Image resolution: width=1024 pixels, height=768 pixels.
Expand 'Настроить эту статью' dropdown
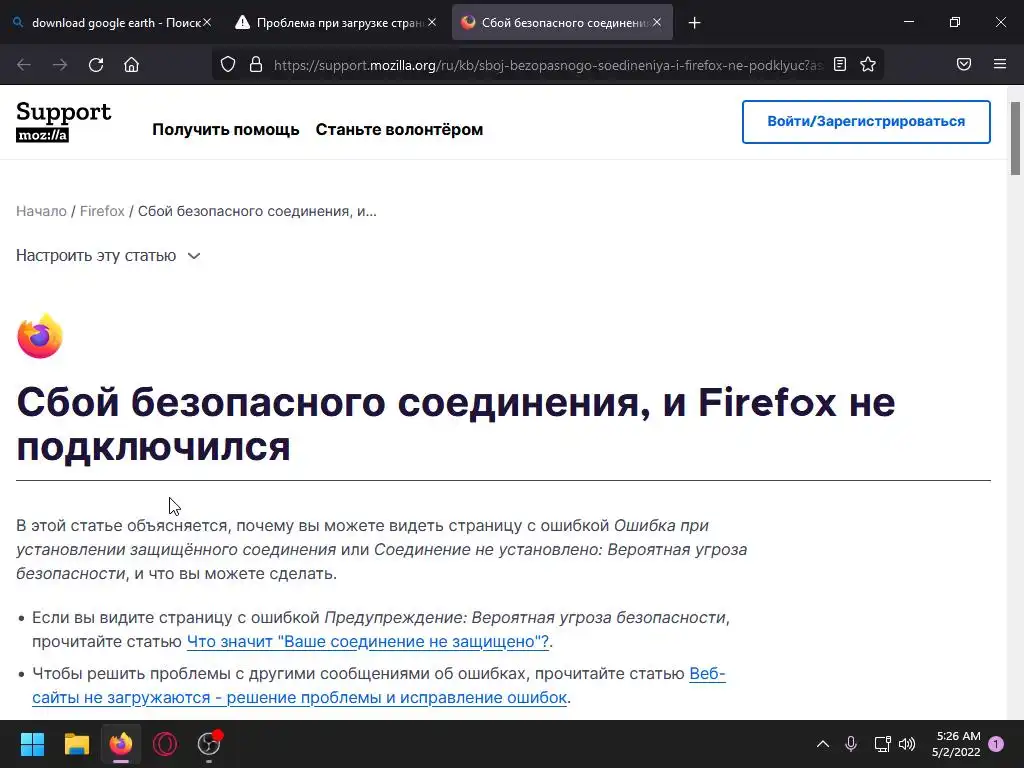[x=108, y=255]
